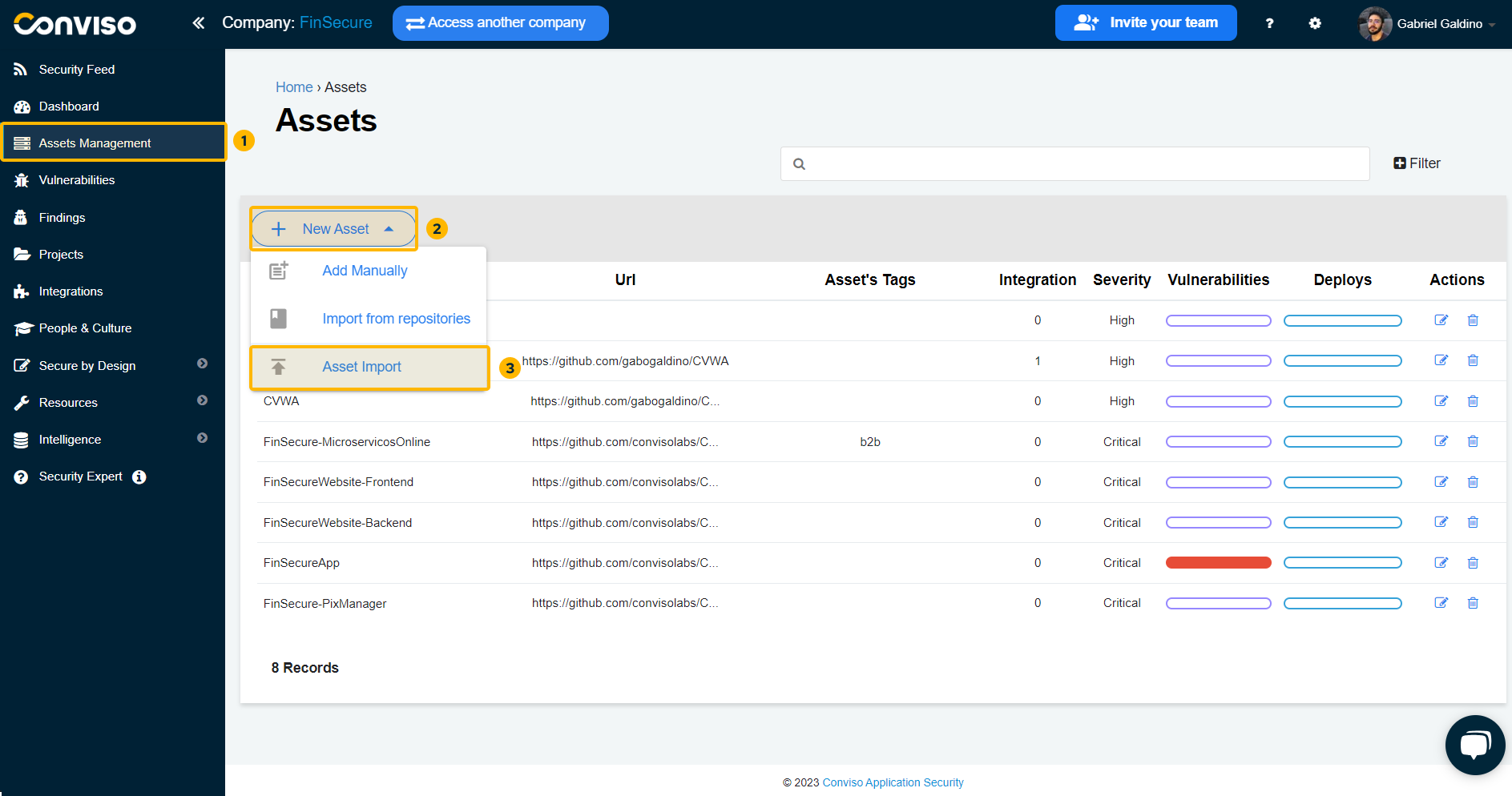Collapse the sidebar with the double chevron
This screenshot has height=796, width=1512.
(x=198, y=23)
